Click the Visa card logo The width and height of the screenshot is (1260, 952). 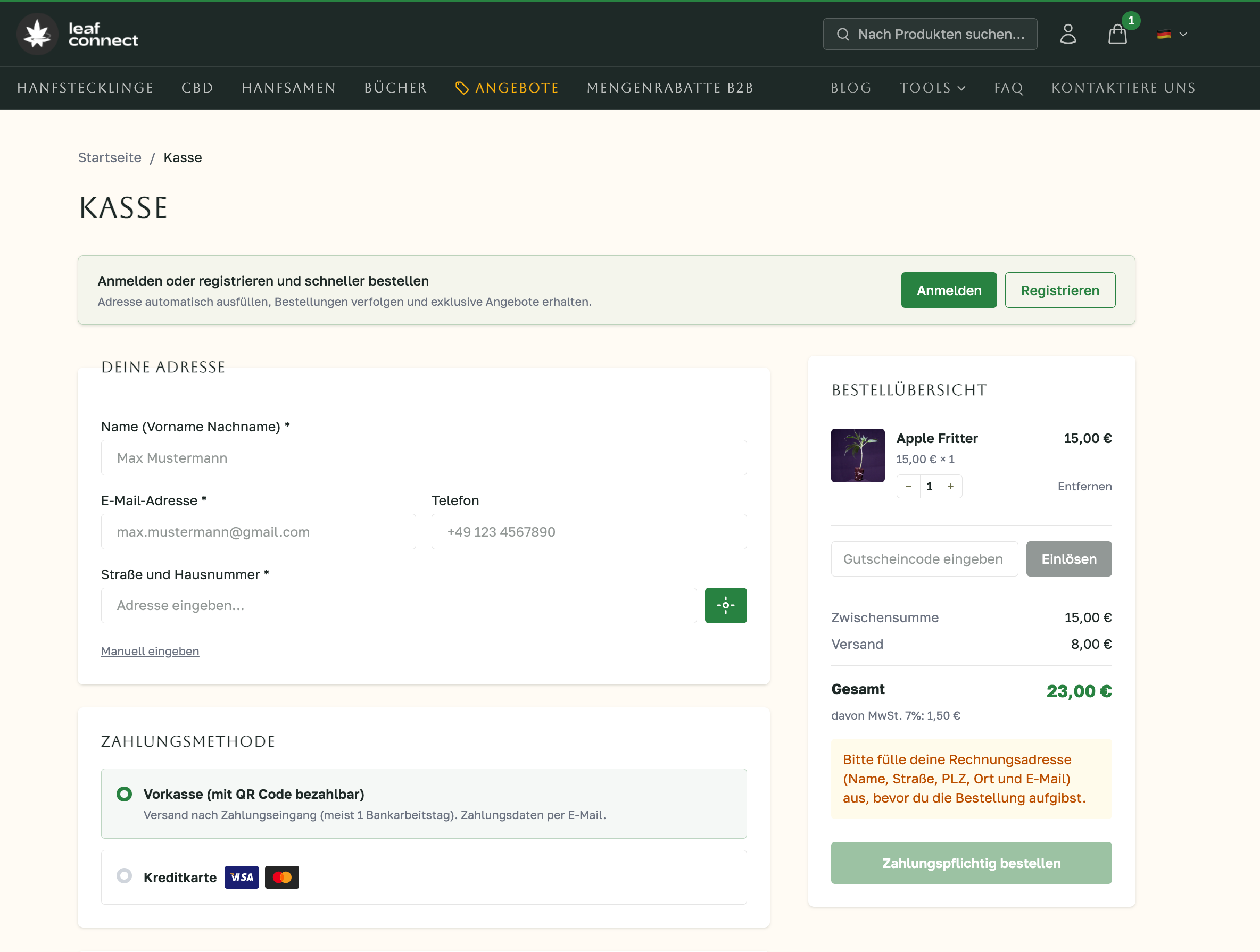point(242,877)
